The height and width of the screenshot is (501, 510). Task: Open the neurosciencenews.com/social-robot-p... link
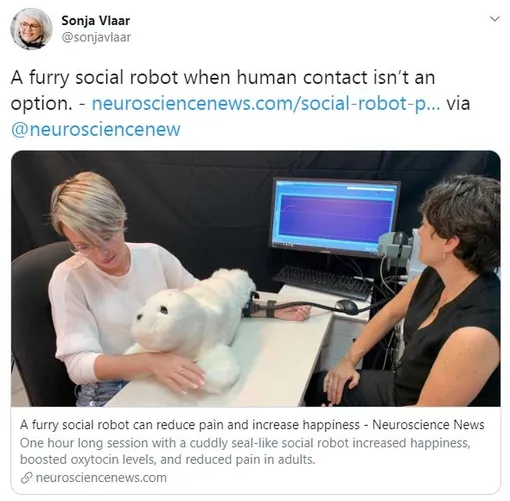pos(266,103)
